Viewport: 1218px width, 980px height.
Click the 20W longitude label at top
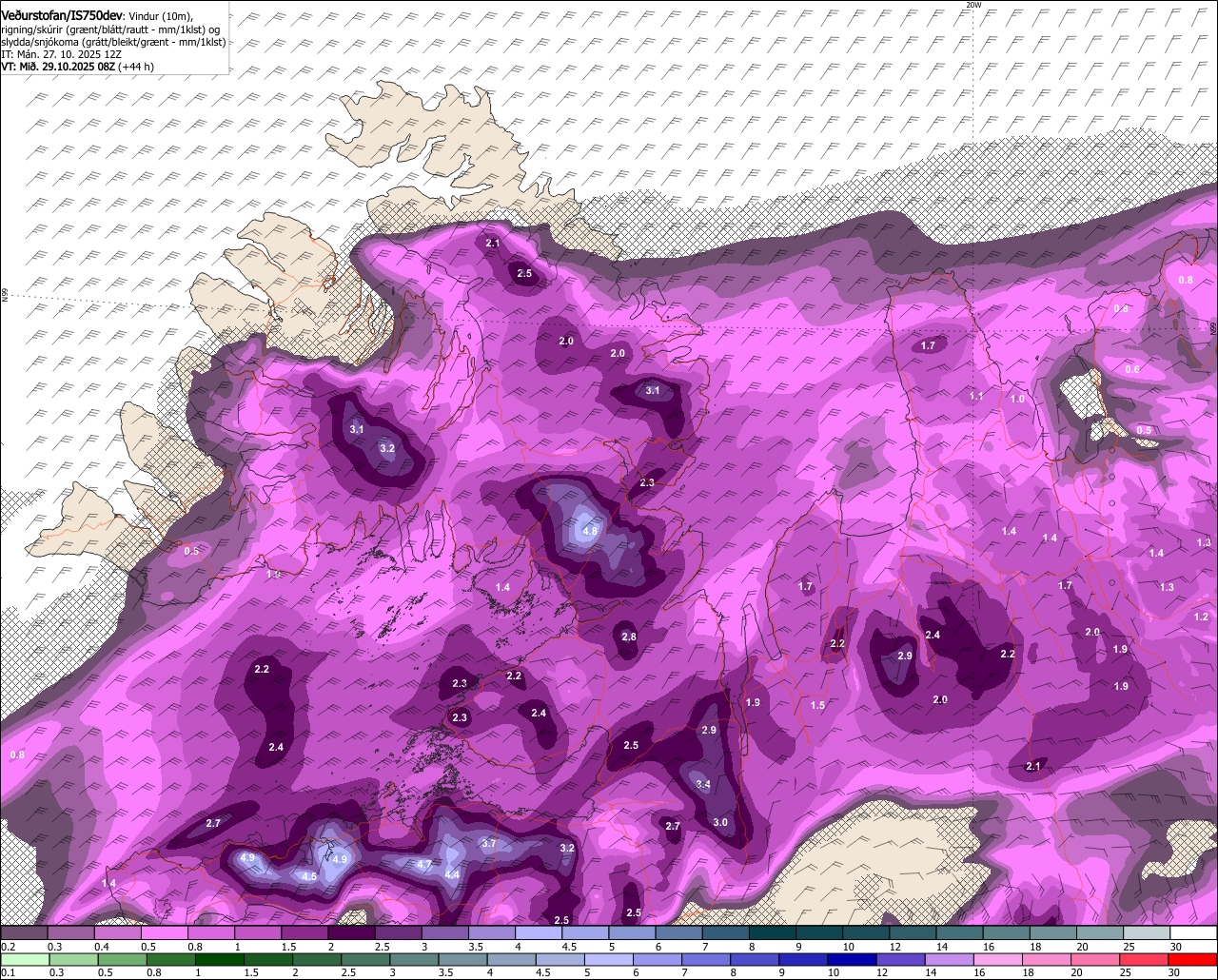click(972, 5)
